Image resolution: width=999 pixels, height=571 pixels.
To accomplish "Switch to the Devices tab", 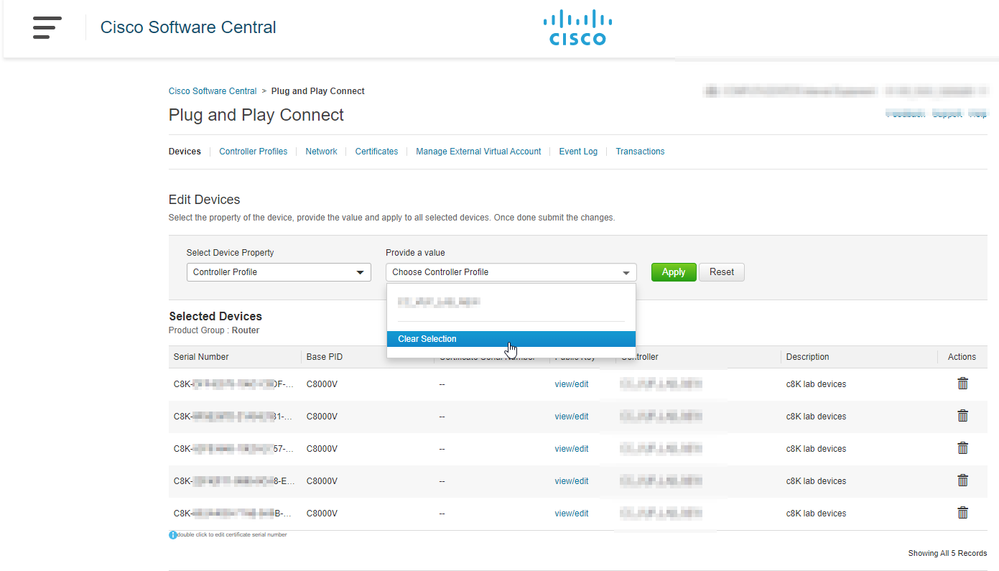I will pyautogui.click(x=185, y=152).
